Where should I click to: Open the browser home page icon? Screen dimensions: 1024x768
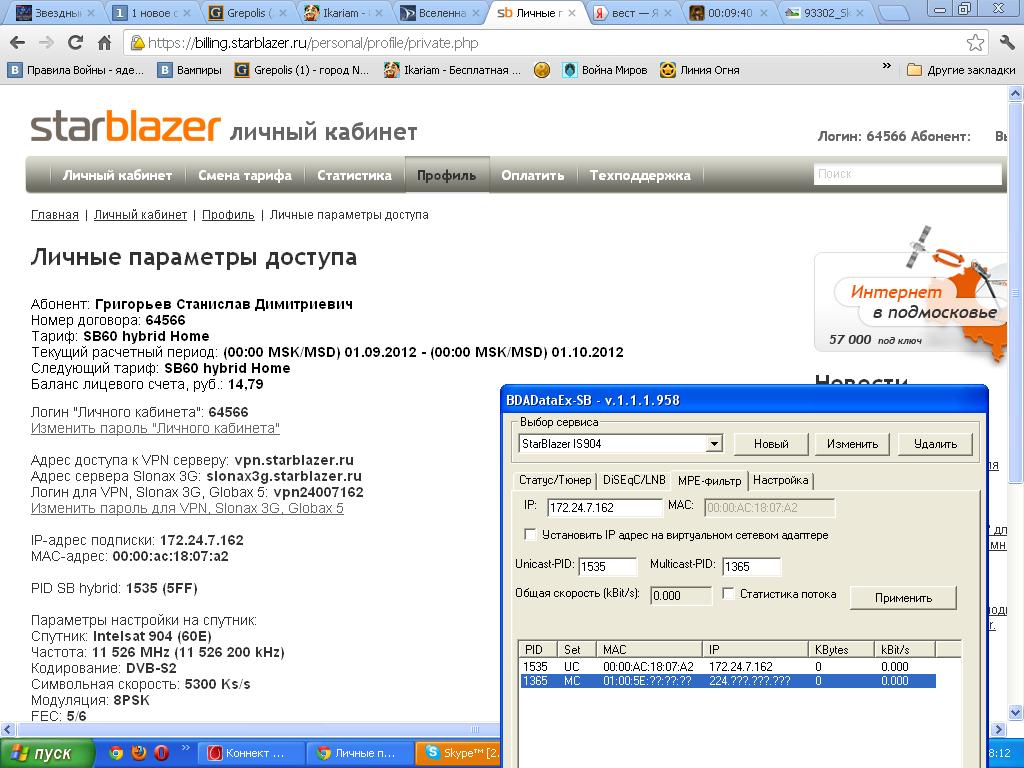104,43
